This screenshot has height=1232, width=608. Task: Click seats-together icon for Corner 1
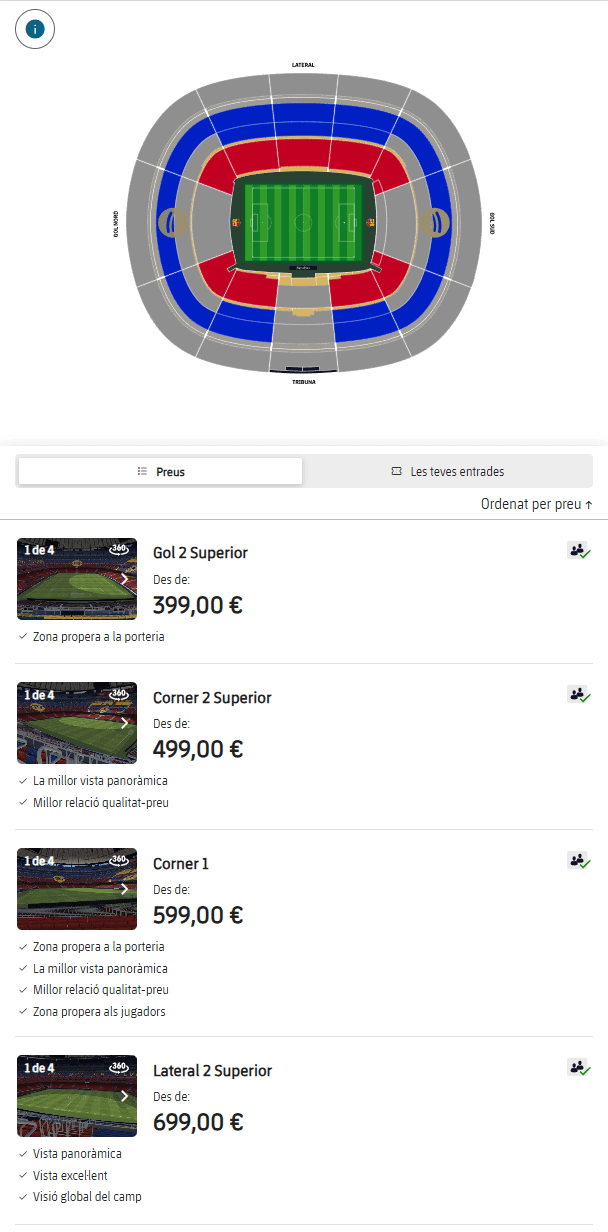579,860
